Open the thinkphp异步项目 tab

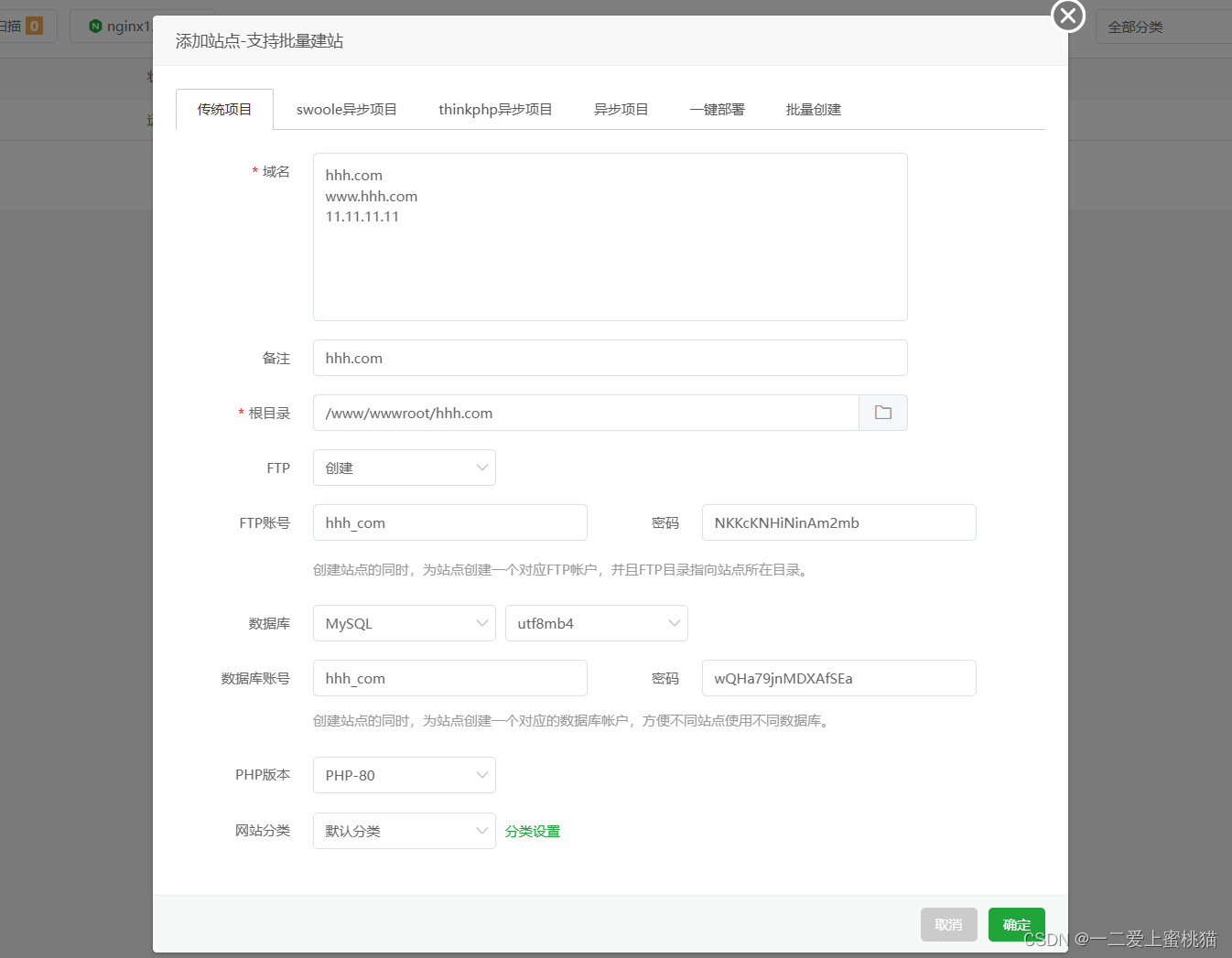click(495, 110)
